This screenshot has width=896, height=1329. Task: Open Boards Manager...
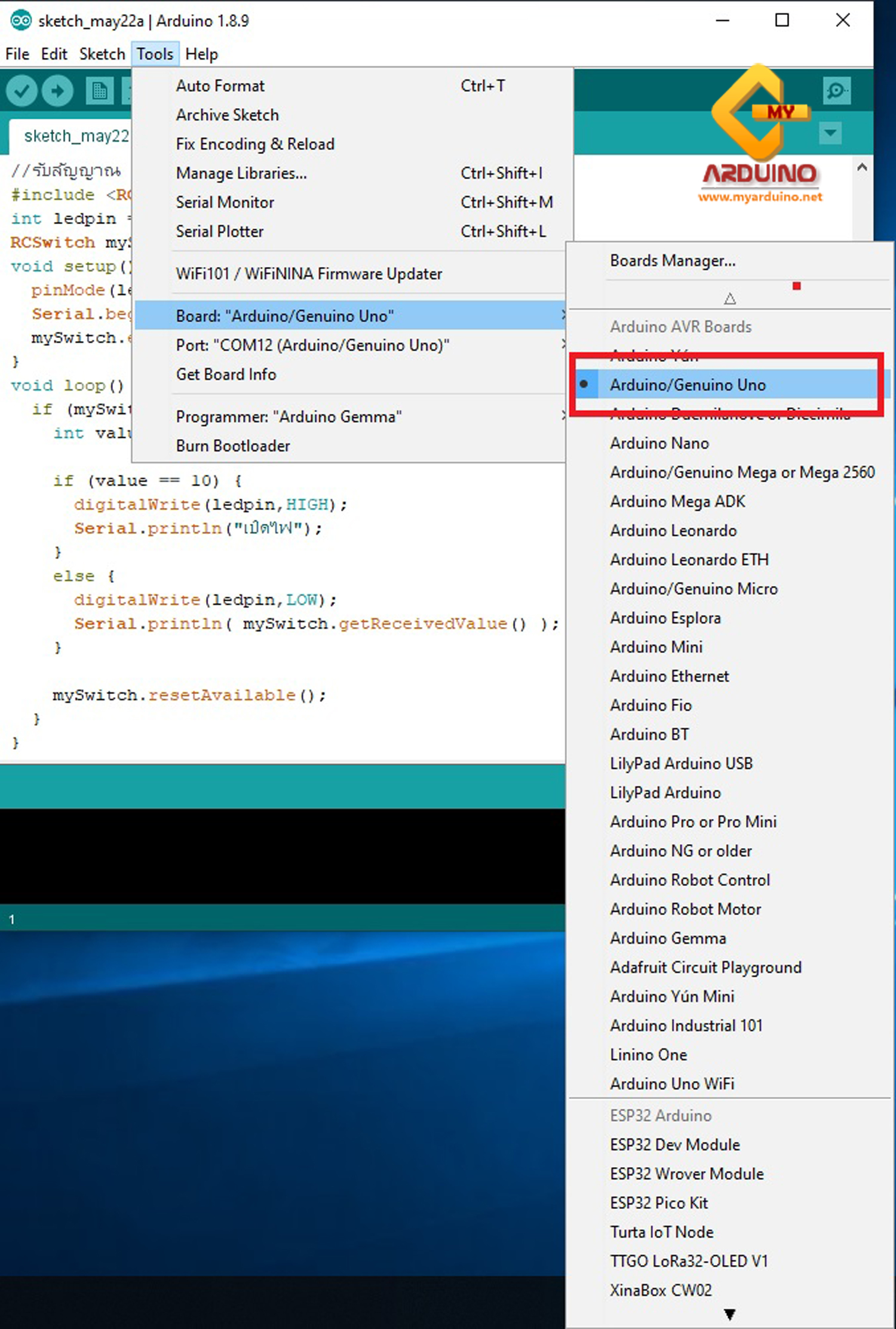pos(672,261)
